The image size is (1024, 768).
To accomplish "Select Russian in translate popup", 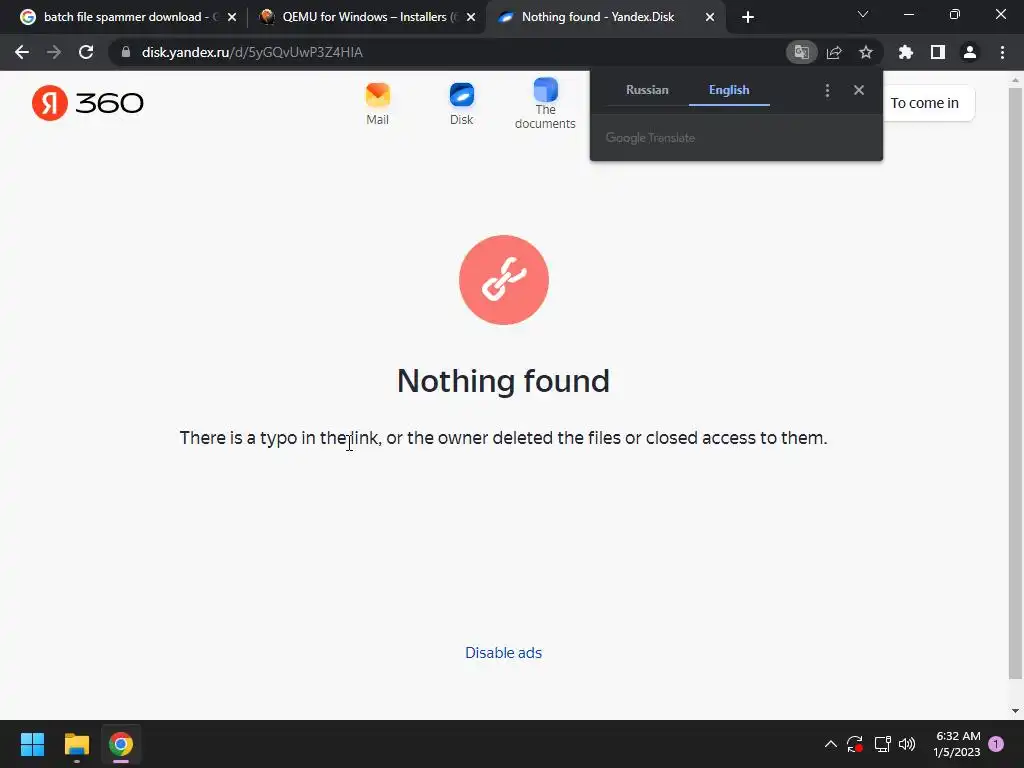I will point(647,90).
